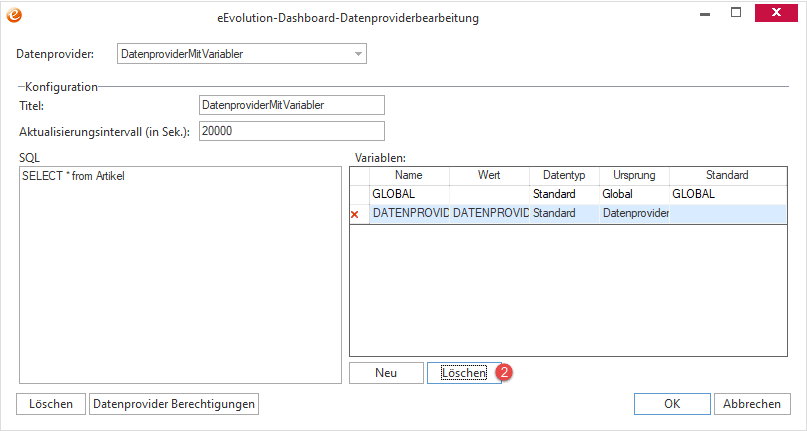Click Löschen button below the Variablen table
This screenshot has width=807, height=431.
tap(464, 373)
